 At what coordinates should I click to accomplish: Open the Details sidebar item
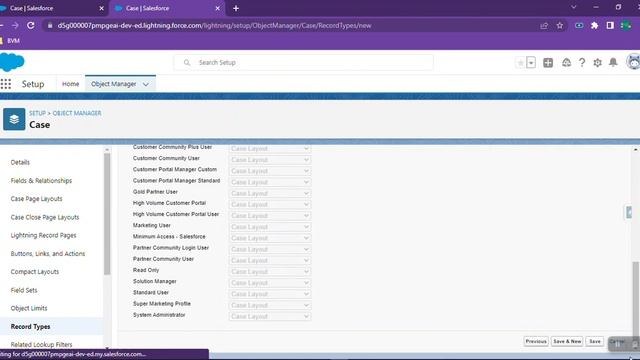20,162
